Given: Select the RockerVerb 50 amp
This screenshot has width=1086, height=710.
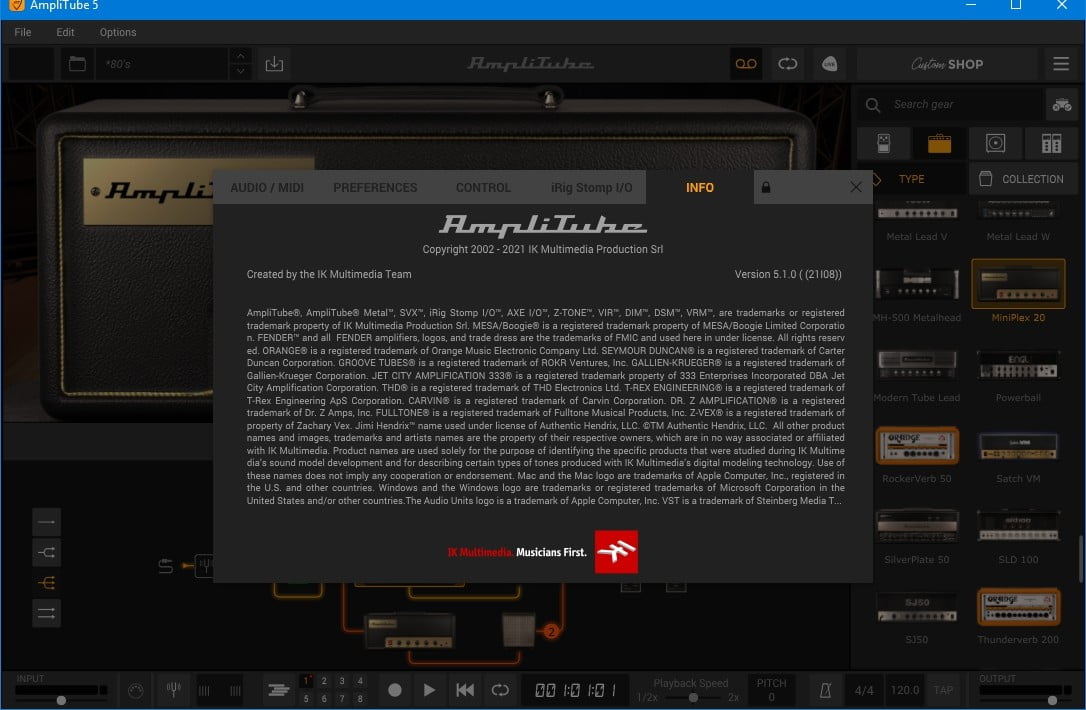Looking at the screenshot, I should pos(916,455).
